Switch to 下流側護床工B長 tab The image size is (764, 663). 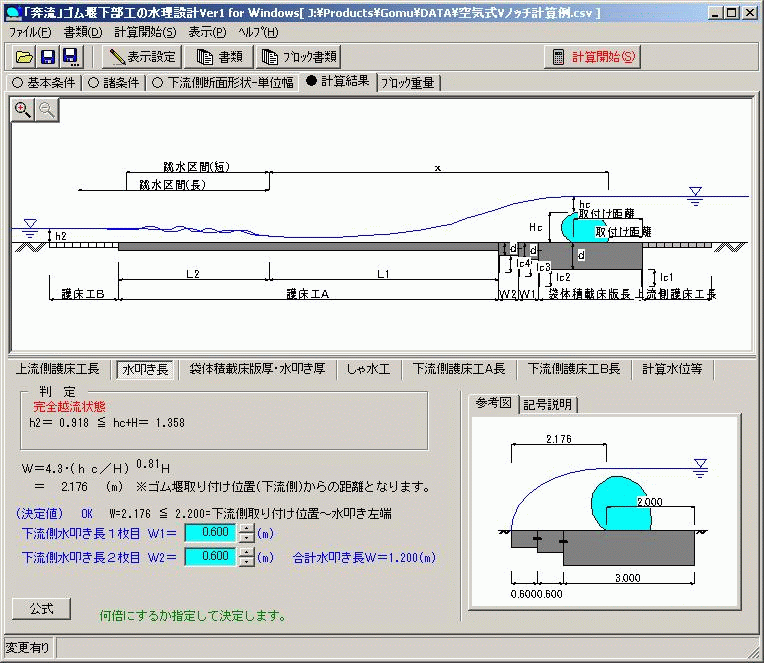(x=573, y=369)
